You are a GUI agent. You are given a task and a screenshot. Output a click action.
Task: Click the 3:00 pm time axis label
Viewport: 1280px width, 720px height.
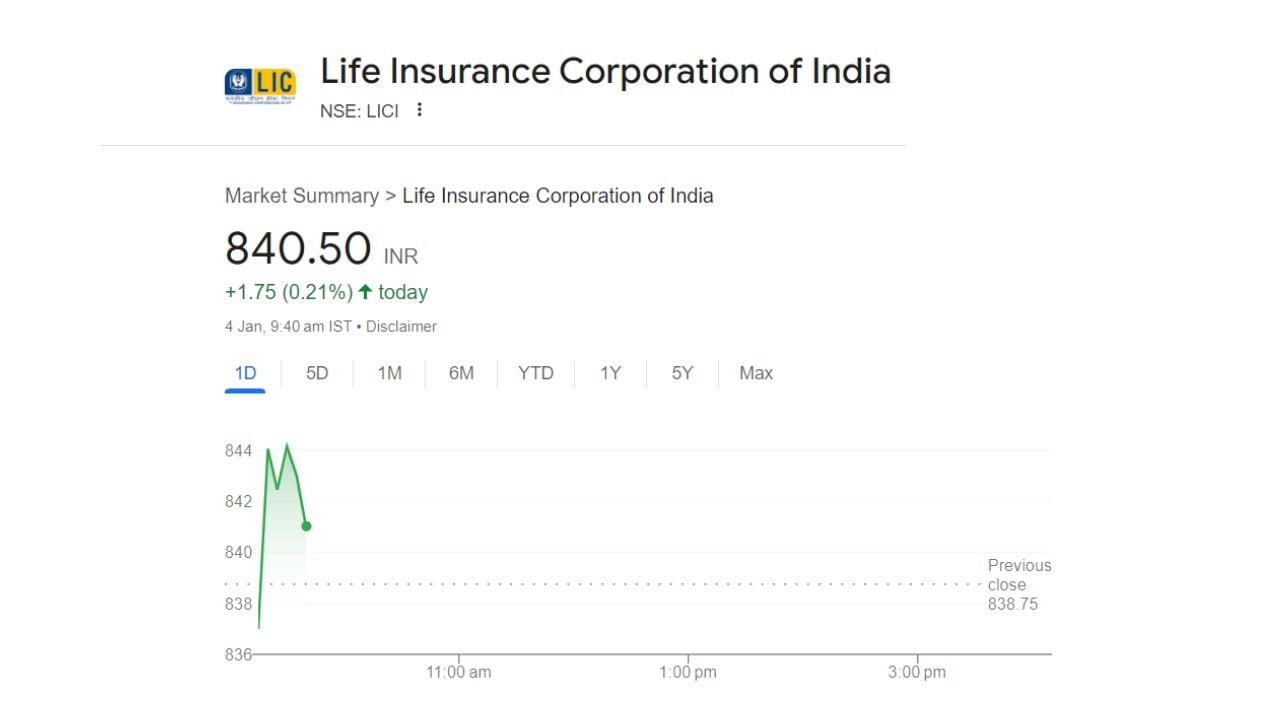917,673
